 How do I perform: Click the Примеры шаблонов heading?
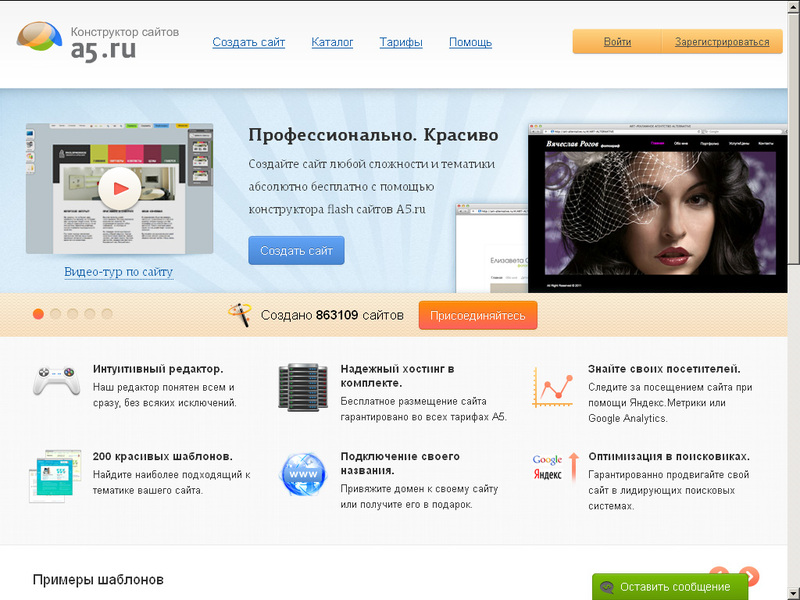[x=98, y=580]
